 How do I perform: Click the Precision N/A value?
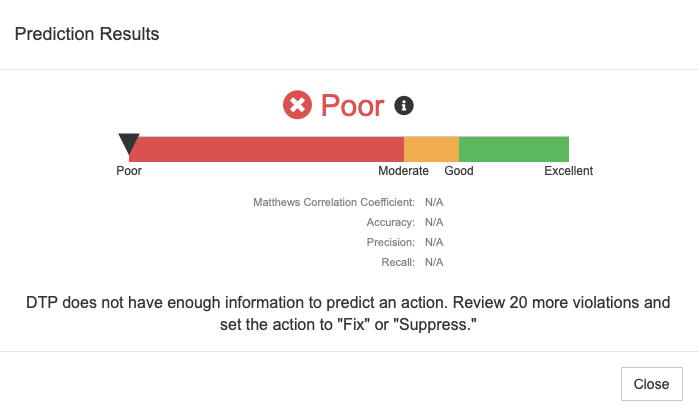click(434, 242)
